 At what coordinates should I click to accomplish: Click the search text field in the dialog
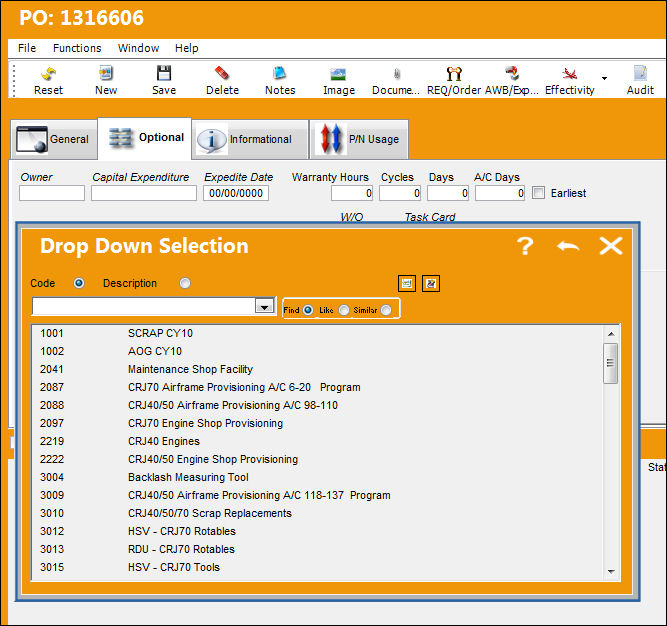pyautogui.click(x=144, y=306)
